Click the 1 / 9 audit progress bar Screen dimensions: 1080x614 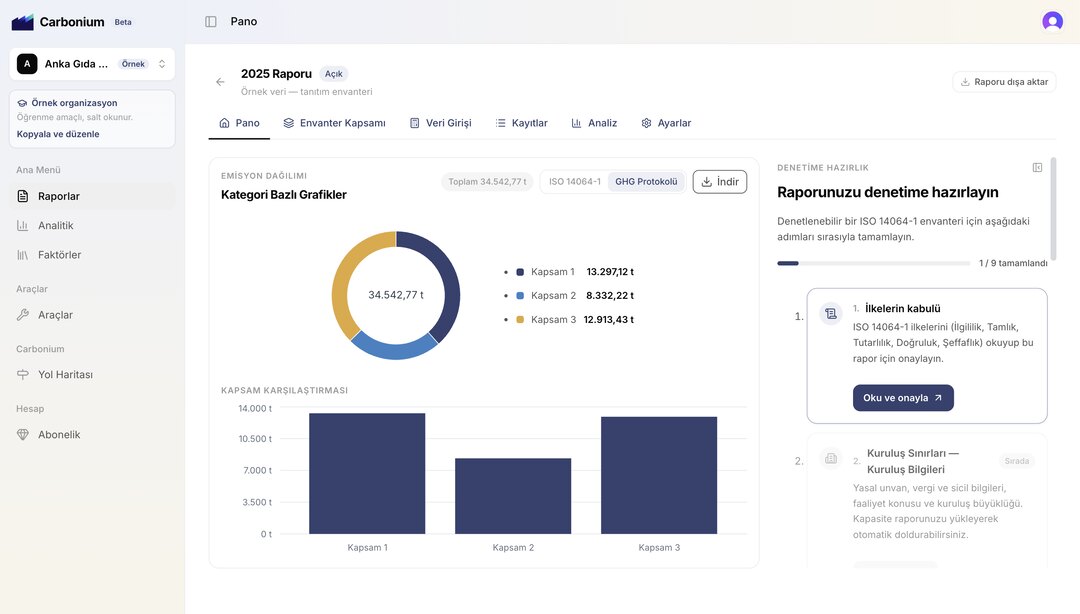[873, 263]
